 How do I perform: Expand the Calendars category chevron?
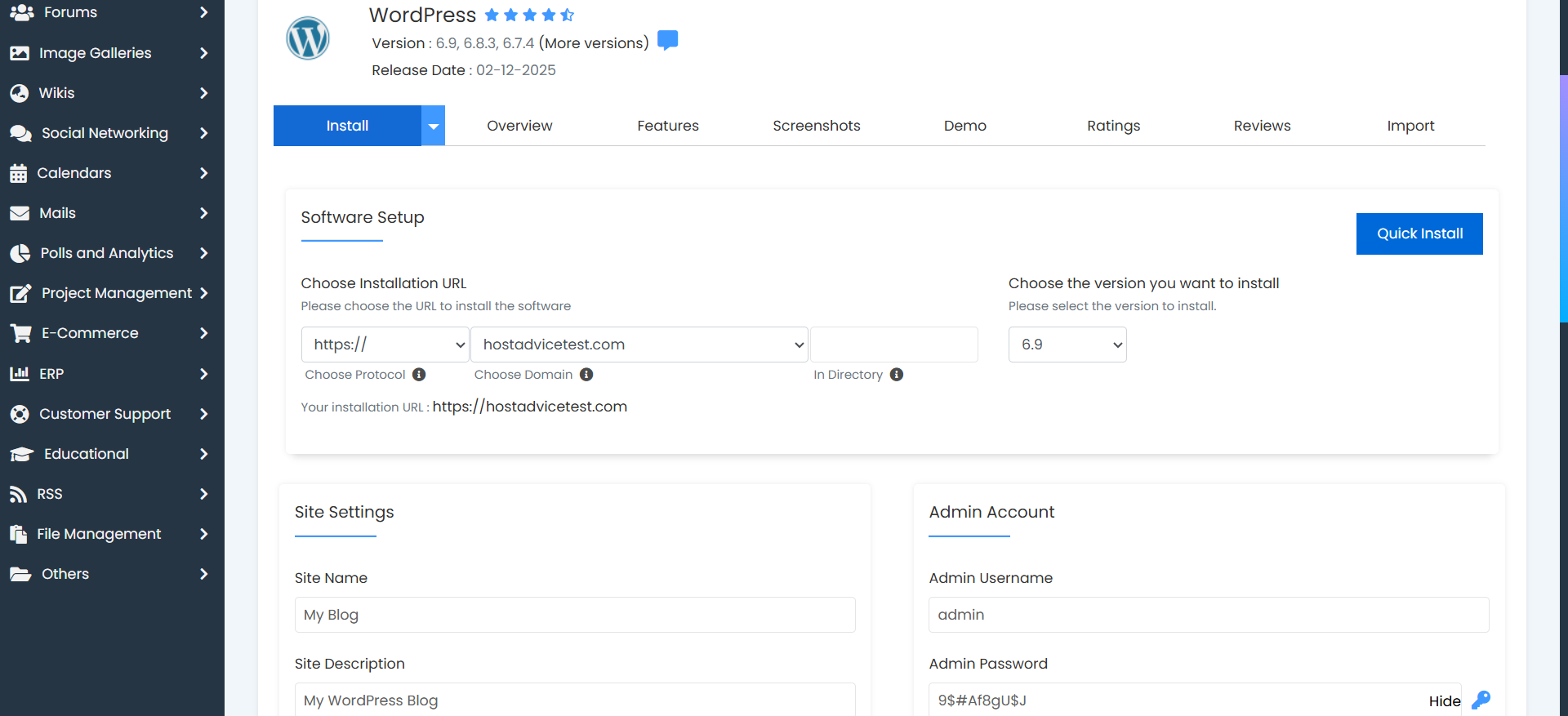(204, 173)
